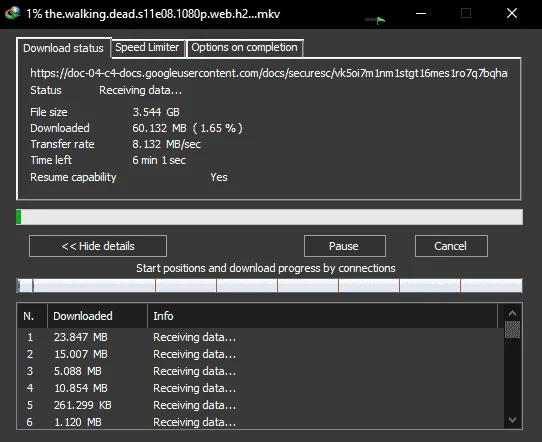542x442 pixels.
Task: Click the Status text Receiving data...
Action: (x=140, y=90)
